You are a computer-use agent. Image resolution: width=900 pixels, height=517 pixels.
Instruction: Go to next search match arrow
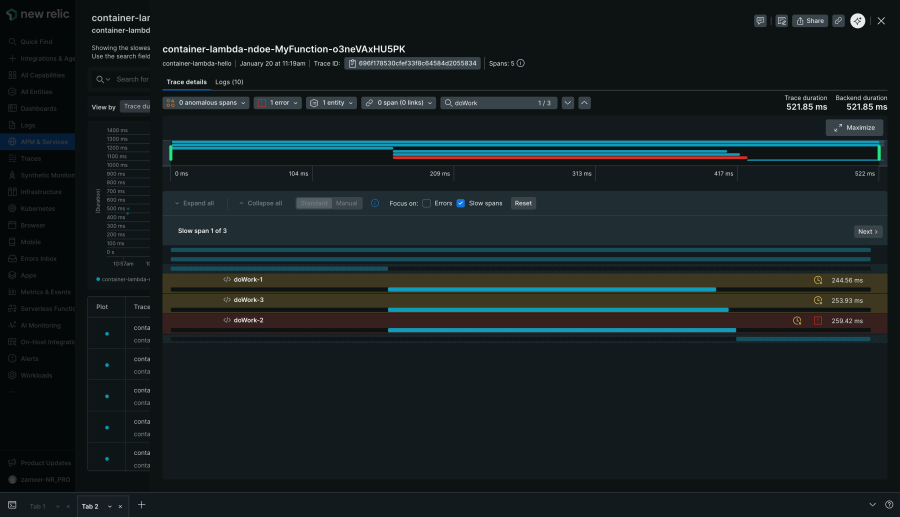pos(568,103)
